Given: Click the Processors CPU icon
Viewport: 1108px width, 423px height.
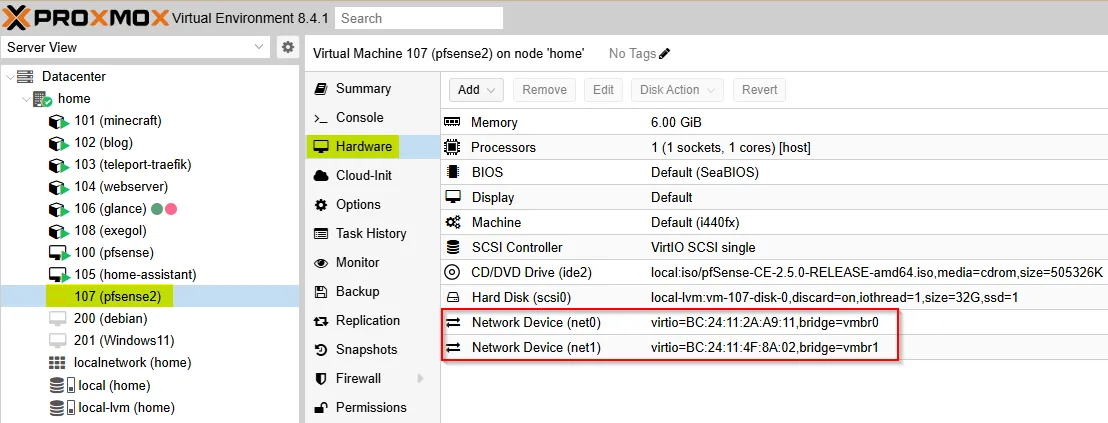Looking at the screenshot, I should (x=453, y=147).
